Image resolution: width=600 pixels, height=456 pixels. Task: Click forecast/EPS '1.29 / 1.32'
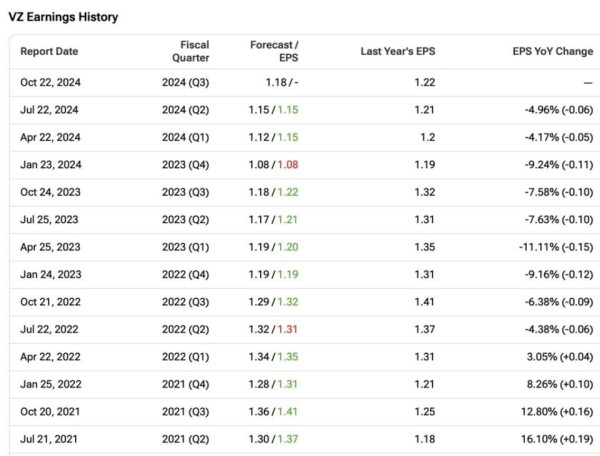pyautogui.click(x=274, y=302)
